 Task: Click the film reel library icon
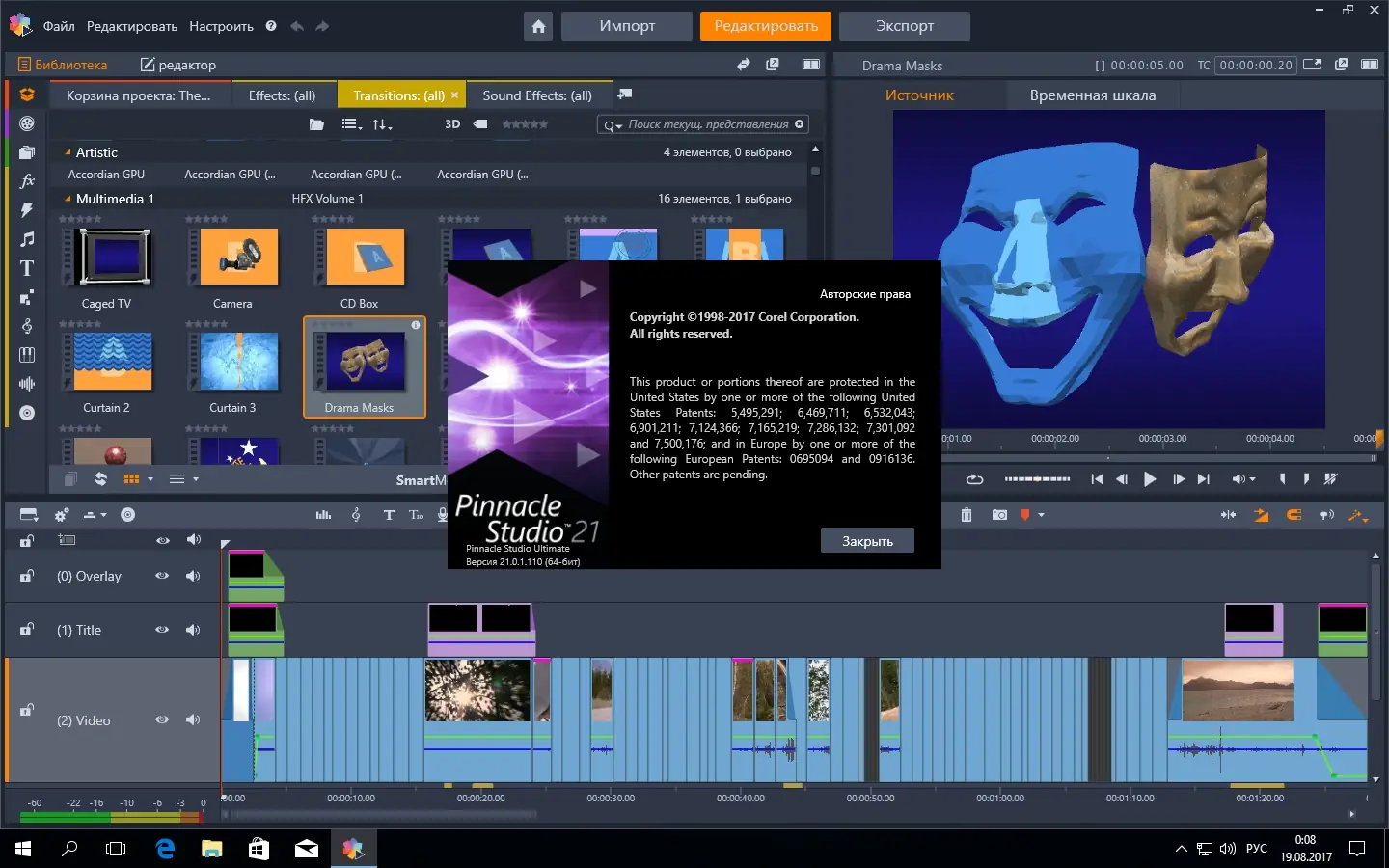[27, 123]
